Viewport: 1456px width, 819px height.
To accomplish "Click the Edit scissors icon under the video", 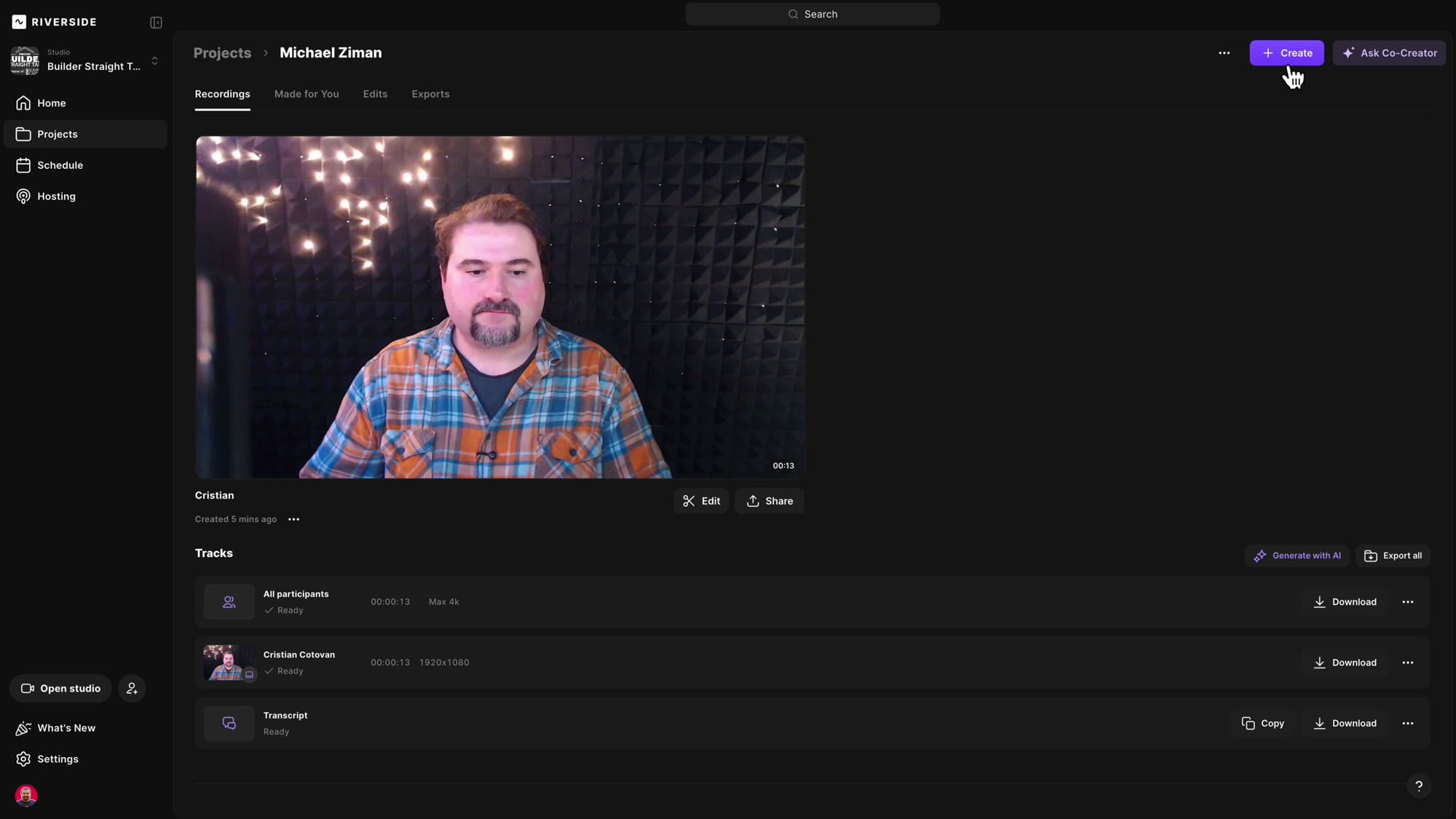I will click(x=689, y=501).
